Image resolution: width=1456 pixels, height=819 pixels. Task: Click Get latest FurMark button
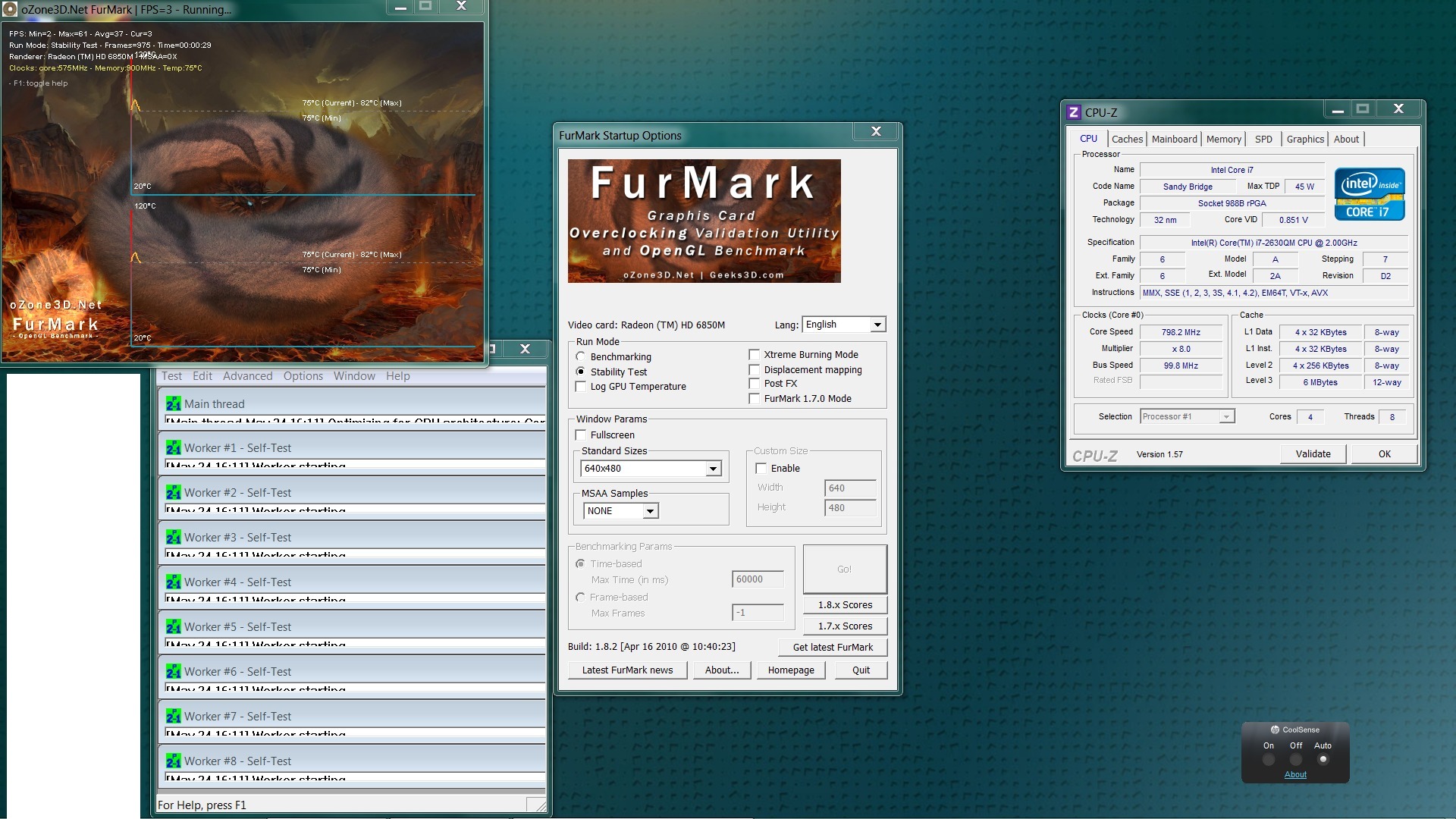click(x=833, y=647)
